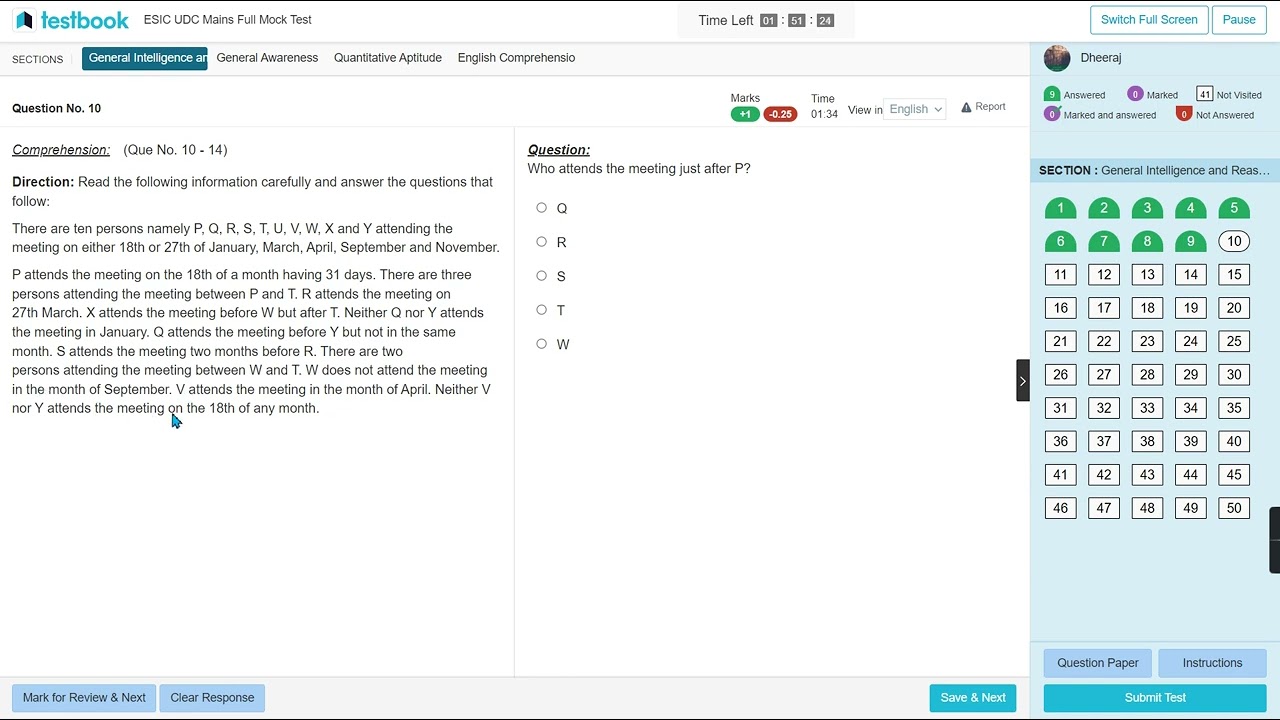Click Mark for Review & Next
This screenshot has width=1280, height=720.
point(84,698)
